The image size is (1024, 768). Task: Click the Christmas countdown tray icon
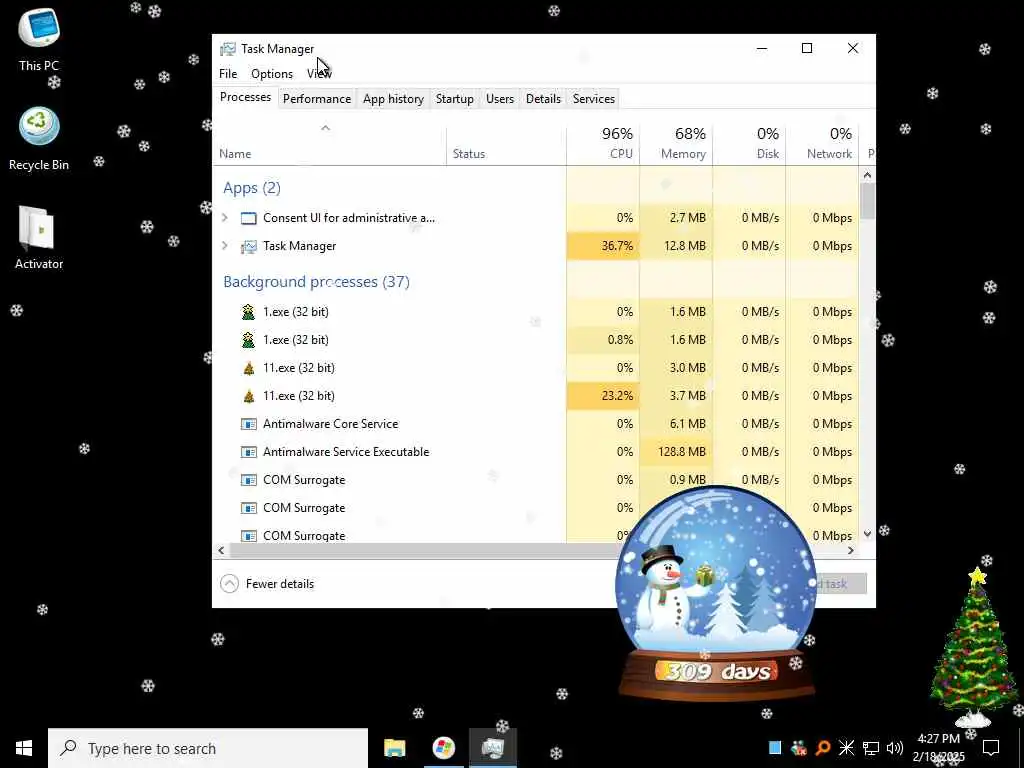pos(799,748)
